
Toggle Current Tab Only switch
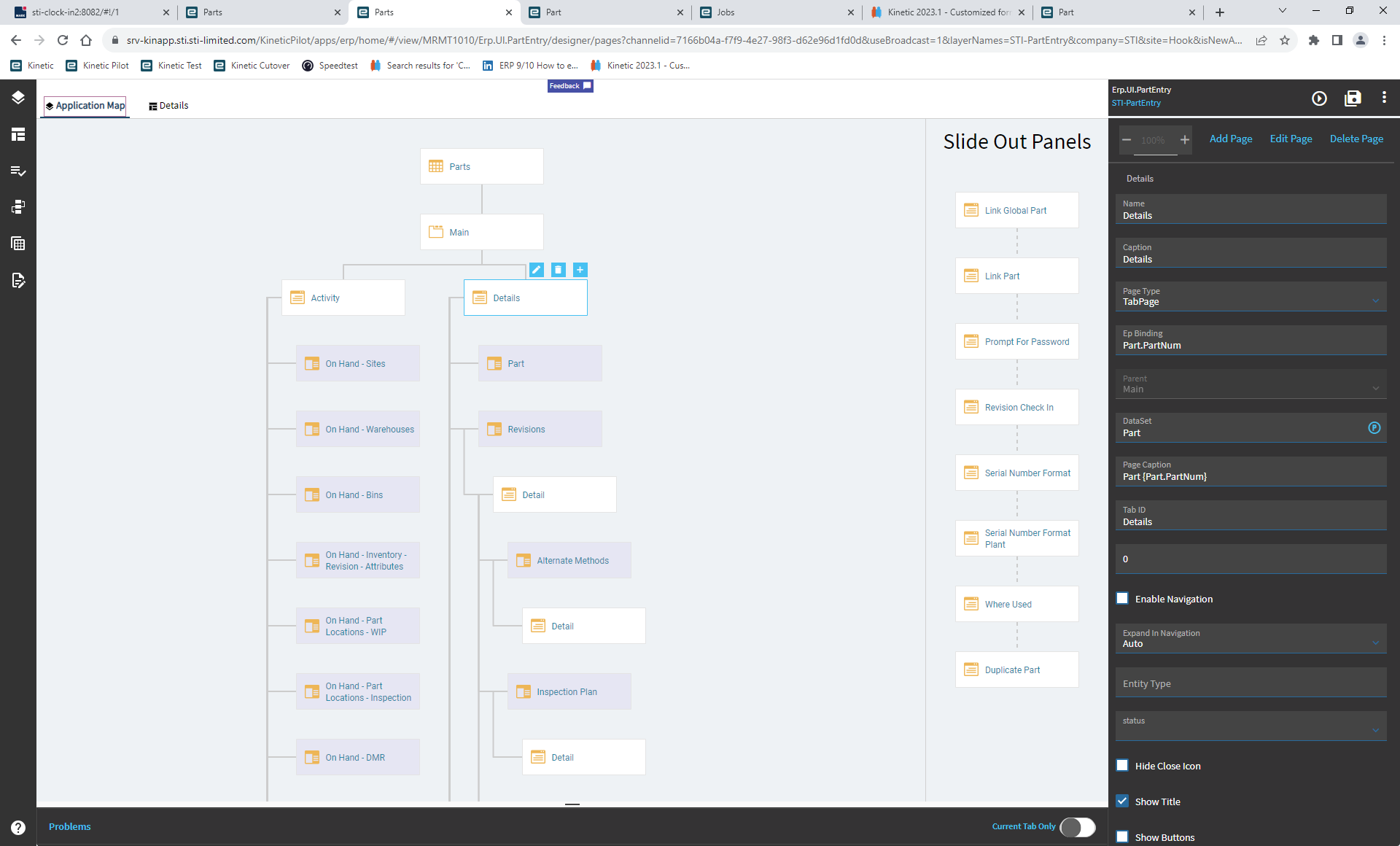pos(1078,827)
